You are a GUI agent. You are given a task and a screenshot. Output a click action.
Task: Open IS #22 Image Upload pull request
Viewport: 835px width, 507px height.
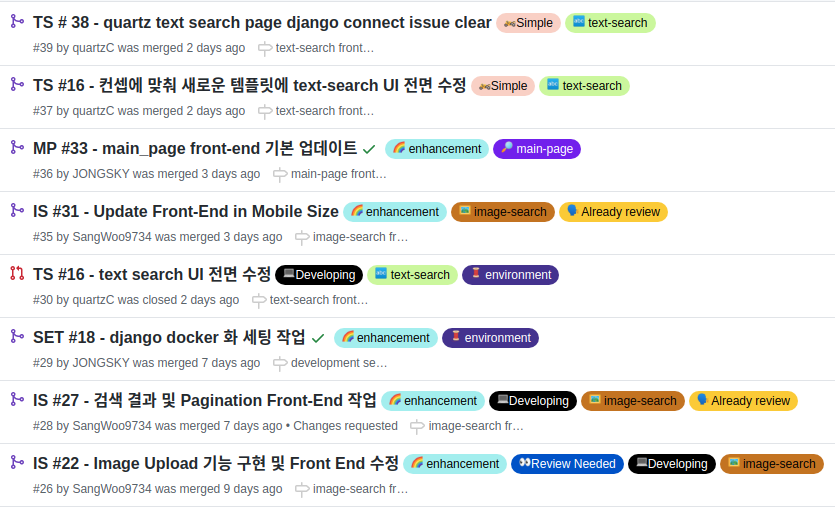216,463
